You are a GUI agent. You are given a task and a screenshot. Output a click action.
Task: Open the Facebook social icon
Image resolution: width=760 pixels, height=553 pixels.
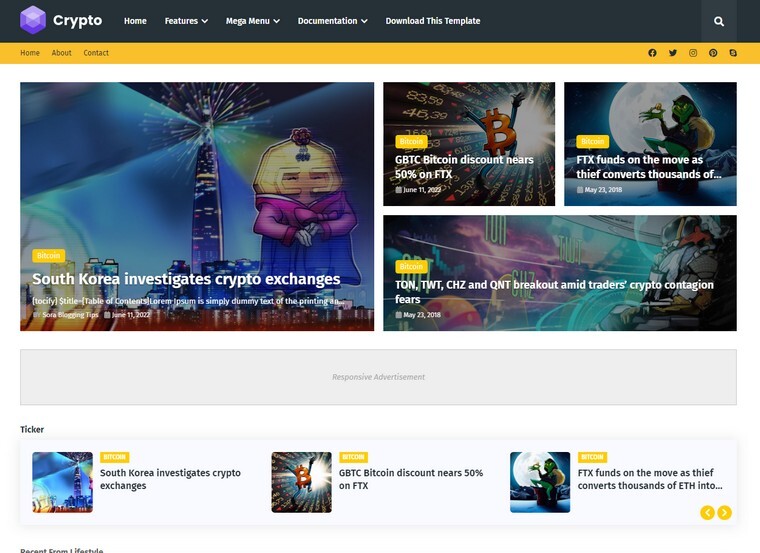coord(652,53)
